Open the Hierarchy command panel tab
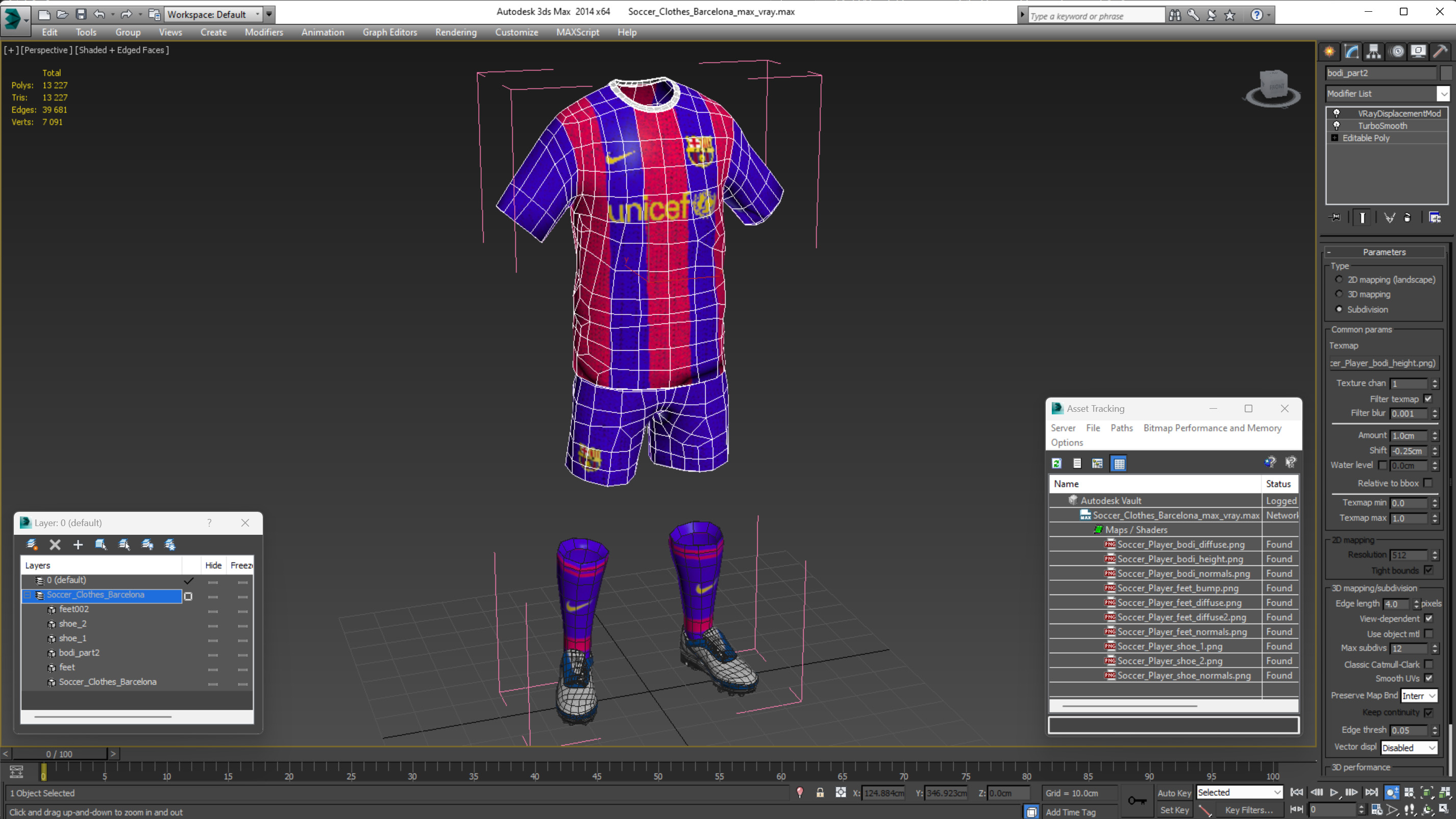 tap(1373, 52)
